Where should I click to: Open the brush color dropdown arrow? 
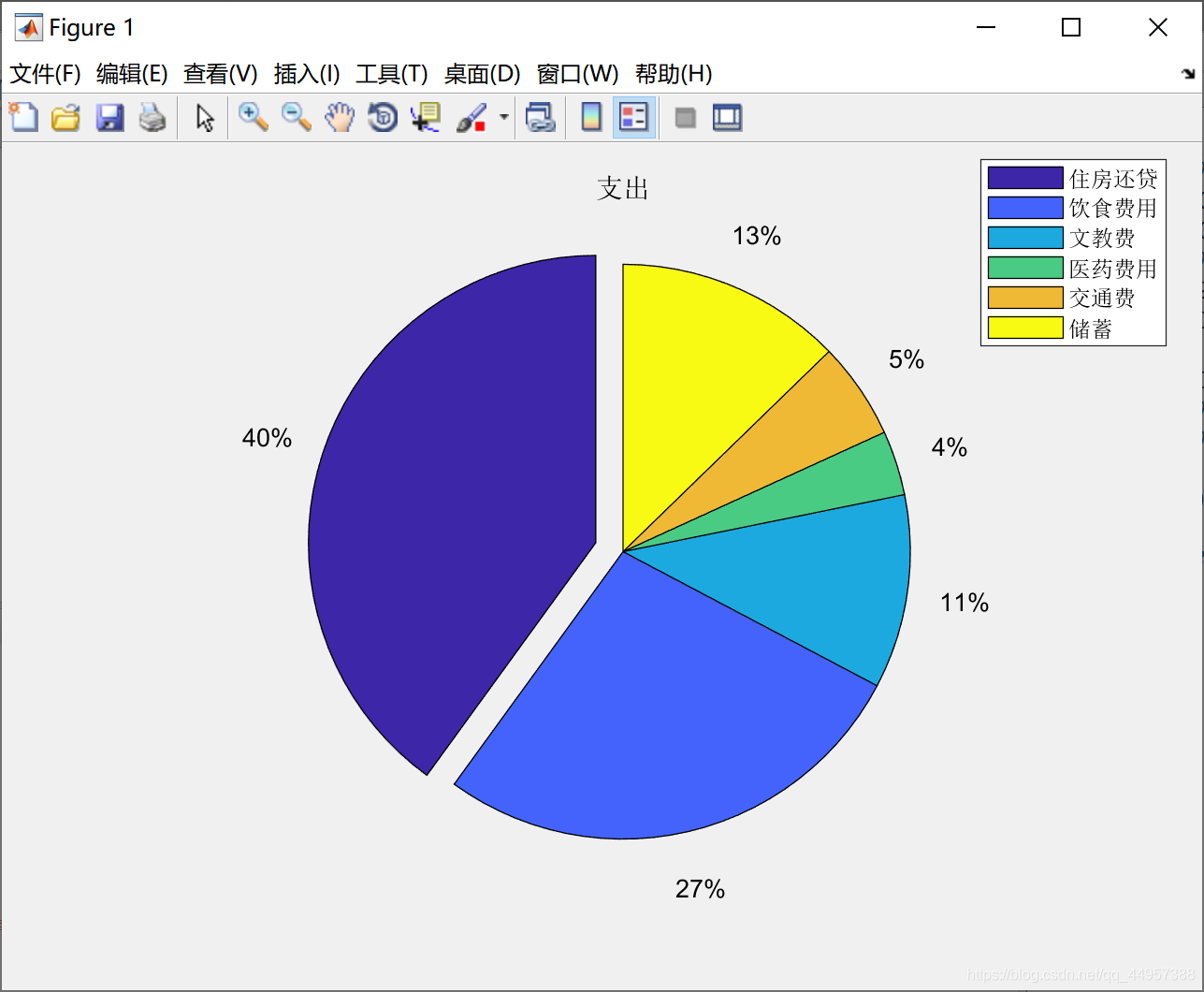click(x=504, y=117)
